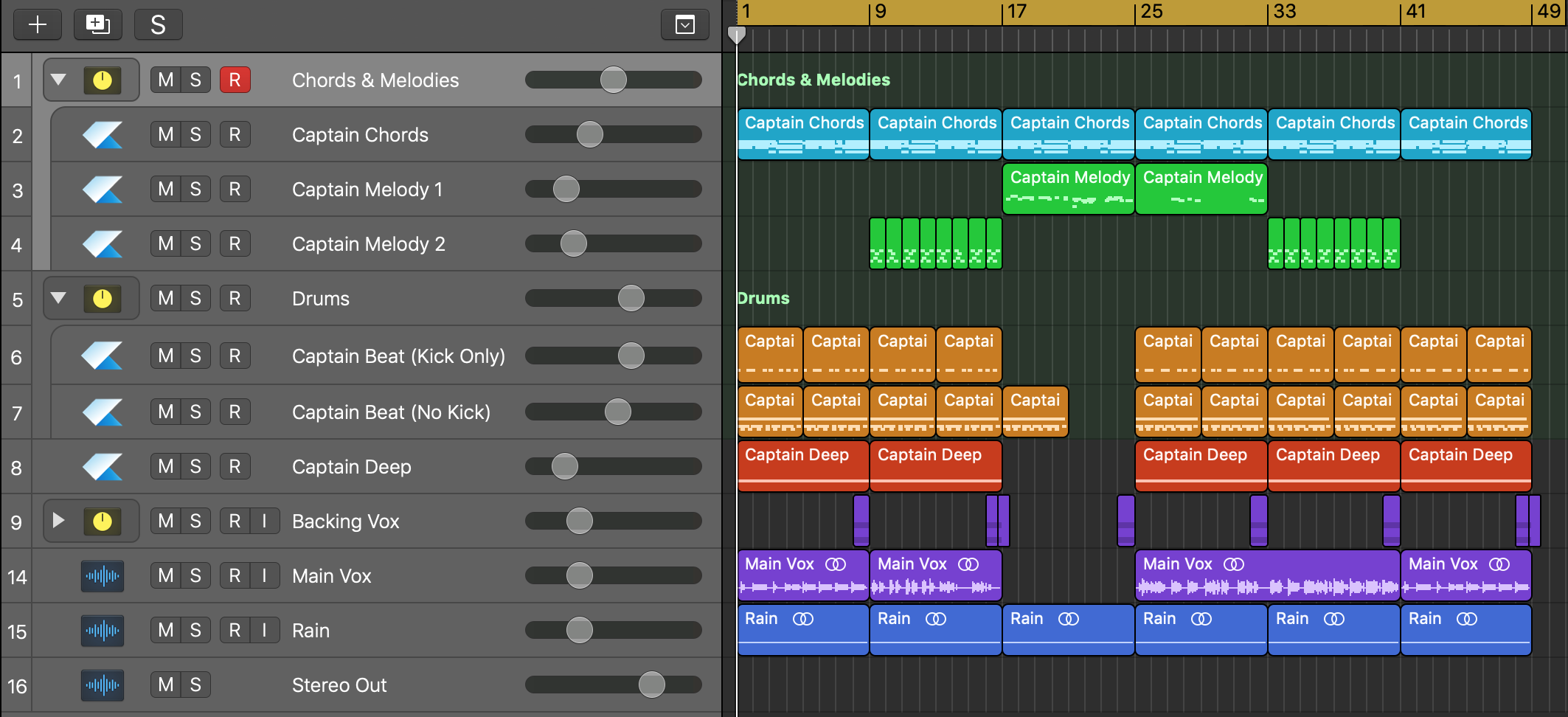Image resolution: width=1568 pixels, height=717 pixels.
Task: Solo the Captain Beat (Kick Only) track
Action: (x=195, y=356)
